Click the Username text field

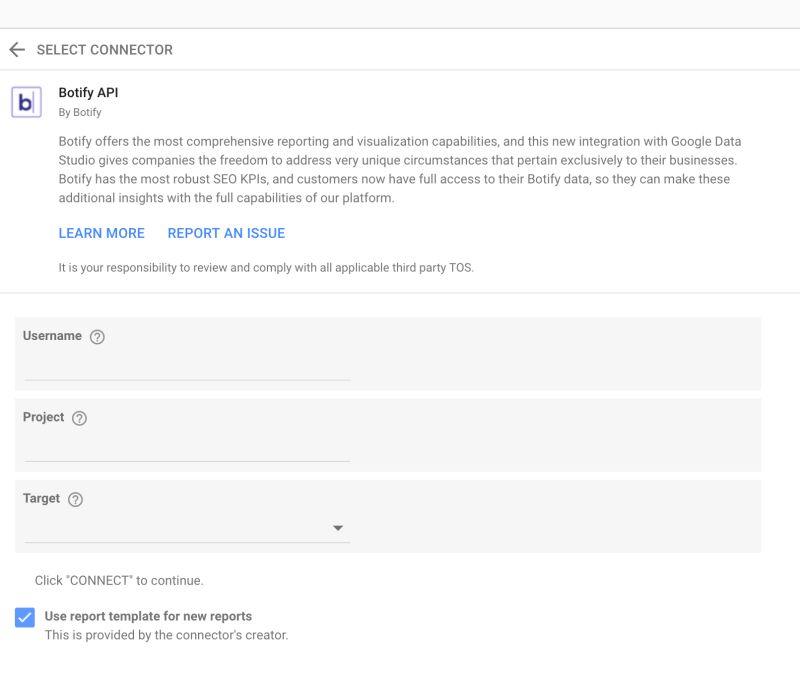185,375
